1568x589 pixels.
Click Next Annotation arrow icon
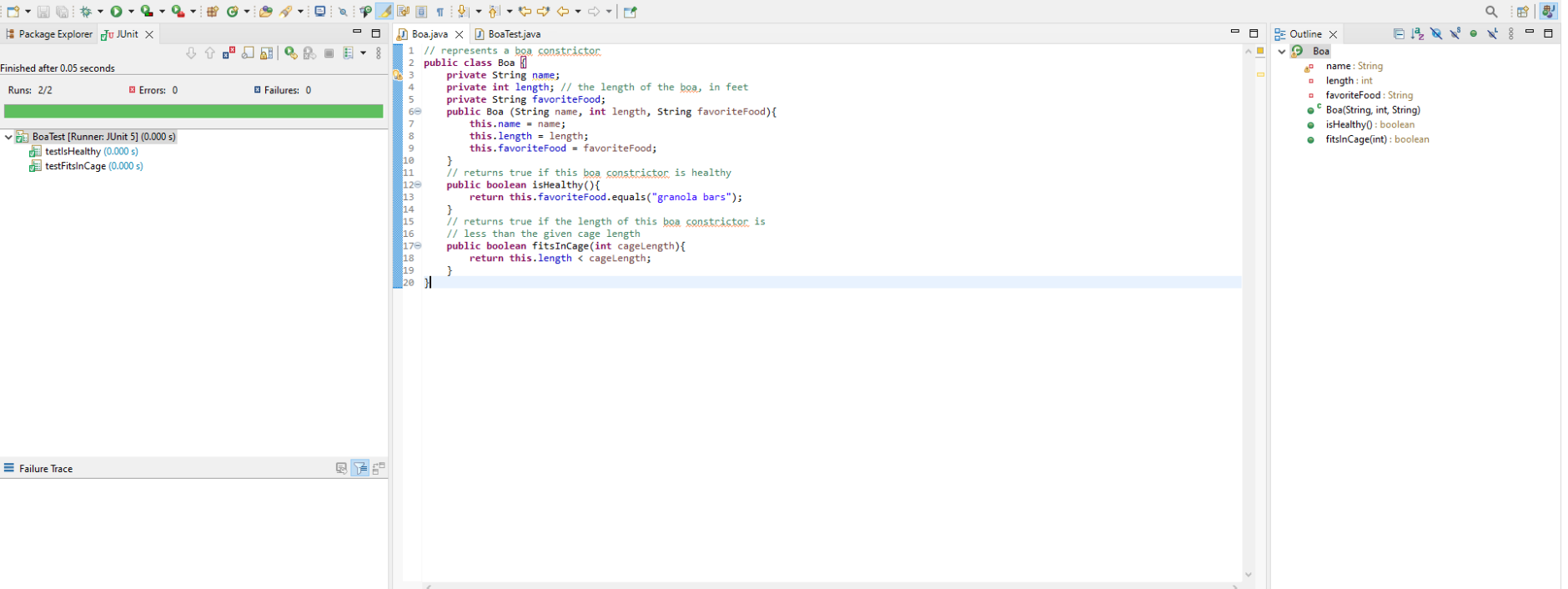(463, 12)
